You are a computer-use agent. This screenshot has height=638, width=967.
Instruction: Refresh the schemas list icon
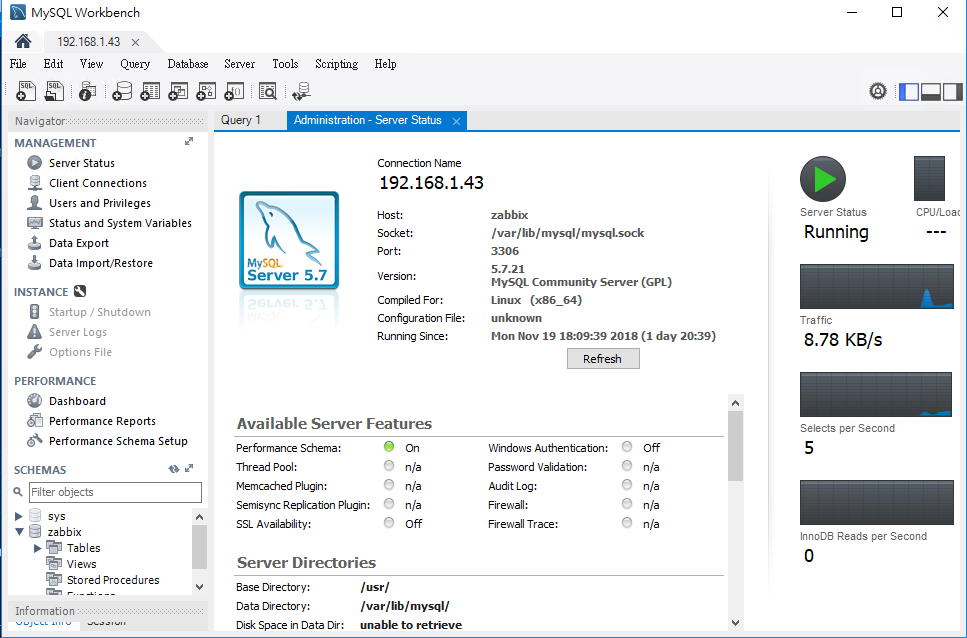[174, 469]
